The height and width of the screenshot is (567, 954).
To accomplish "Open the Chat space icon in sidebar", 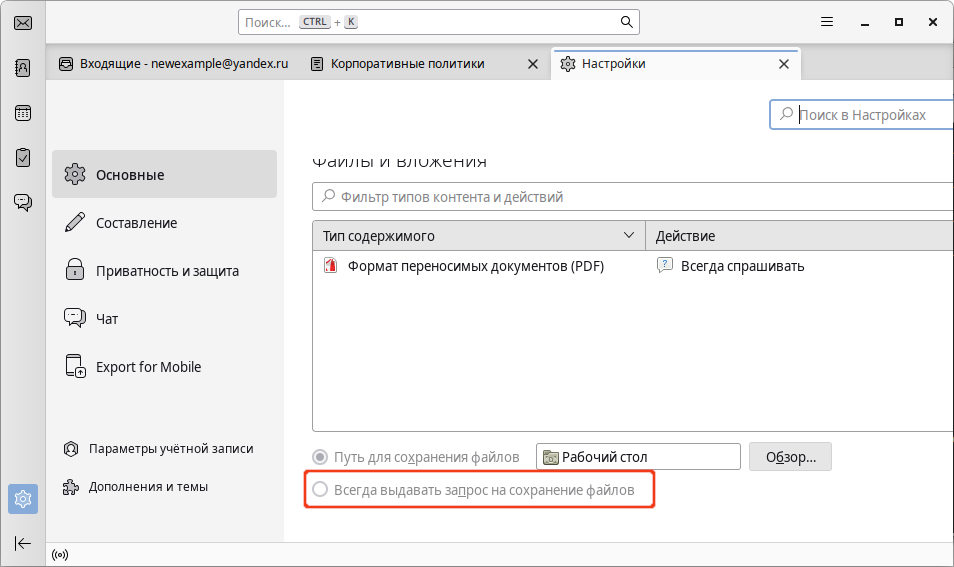I will [x=22, y=203].
